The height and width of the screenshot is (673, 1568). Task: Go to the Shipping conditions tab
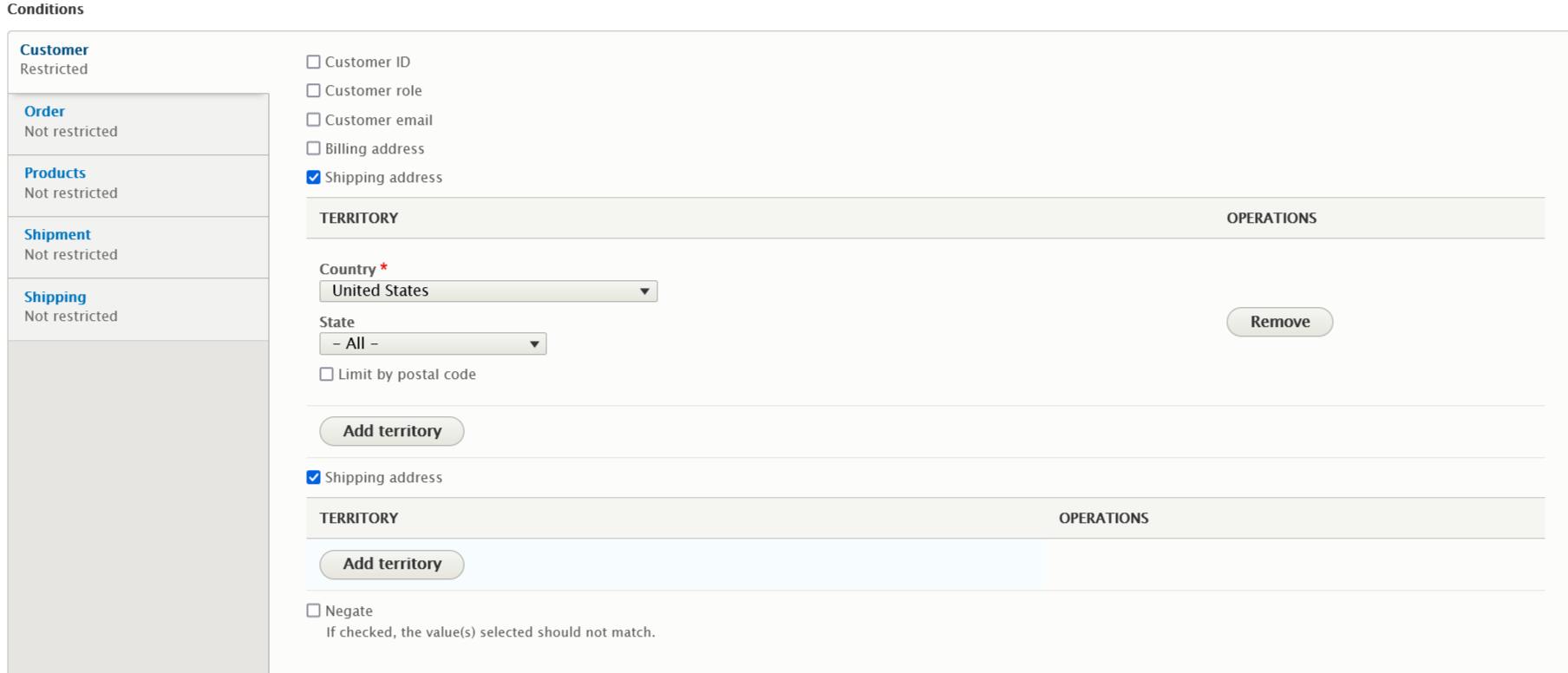[138, 306]
